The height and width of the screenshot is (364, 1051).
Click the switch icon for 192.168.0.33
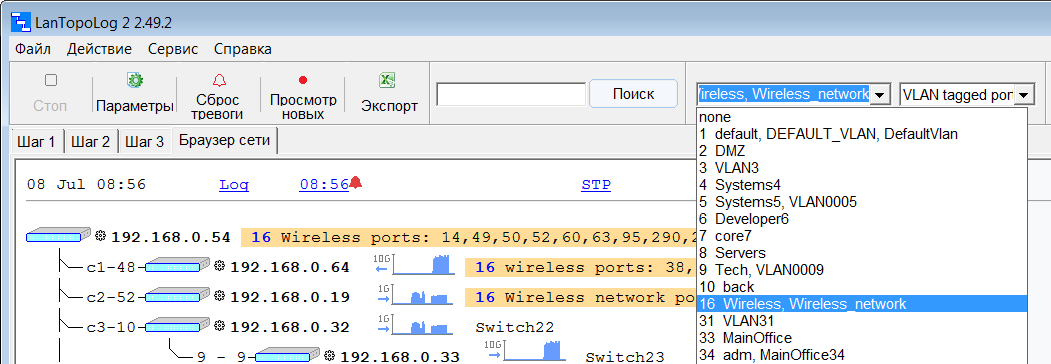(x=288, y=356)
